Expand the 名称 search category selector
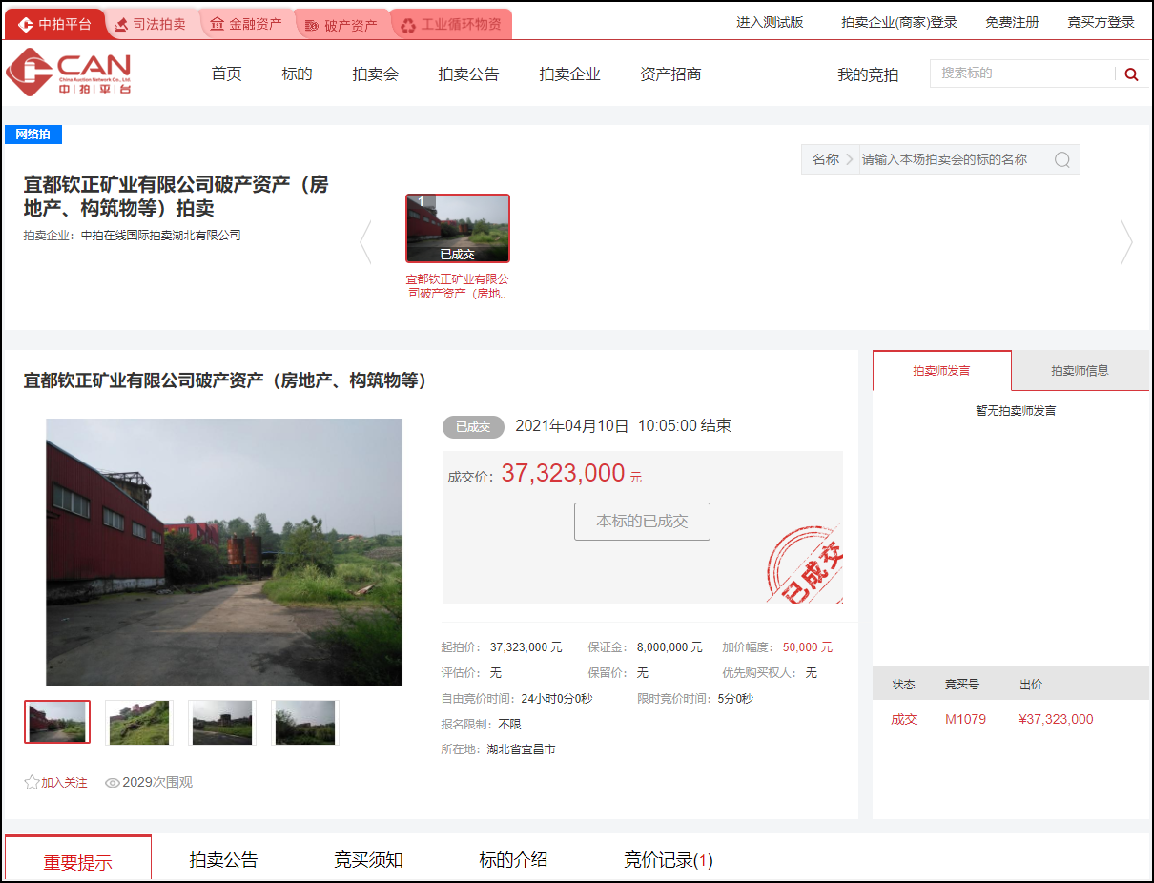1154x883 pixels. click(831, 160)
